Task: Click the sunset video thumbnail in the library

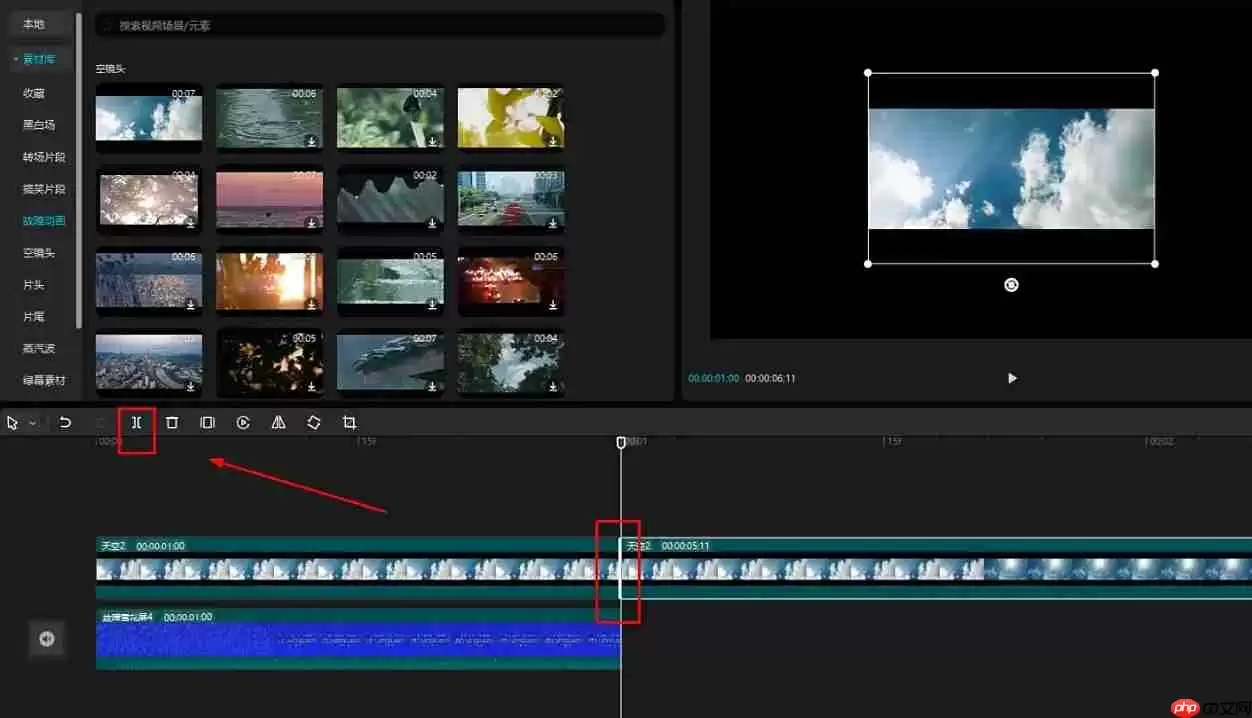Action: (x=270, y=198)
